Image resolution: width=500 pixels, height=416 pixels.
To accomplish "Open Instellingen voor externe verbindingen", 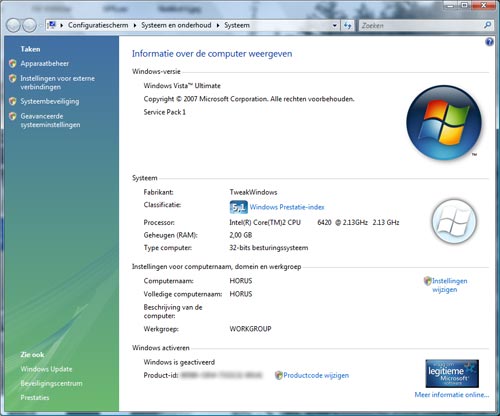I will (x=57, y=82).
